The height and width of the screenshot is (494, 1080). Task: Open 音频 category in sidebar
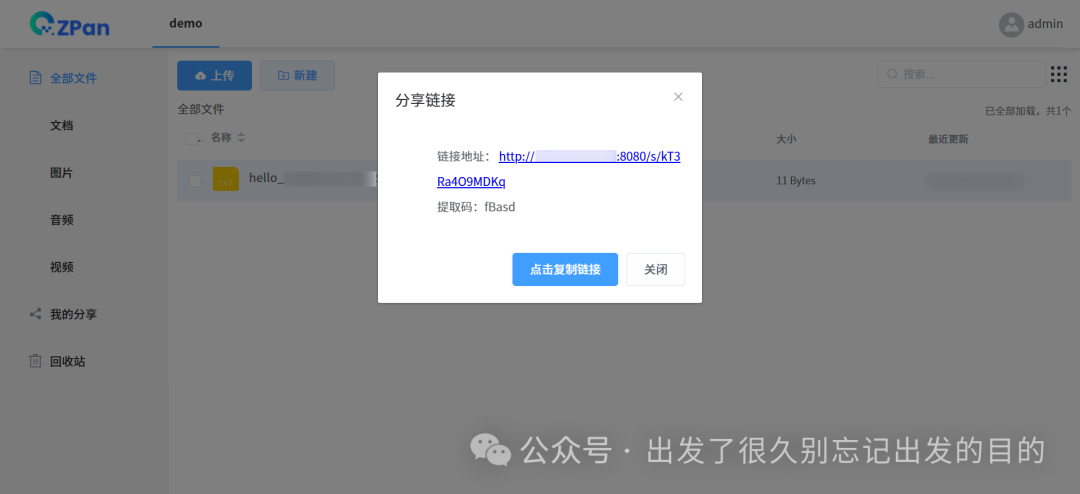(62, 220)
